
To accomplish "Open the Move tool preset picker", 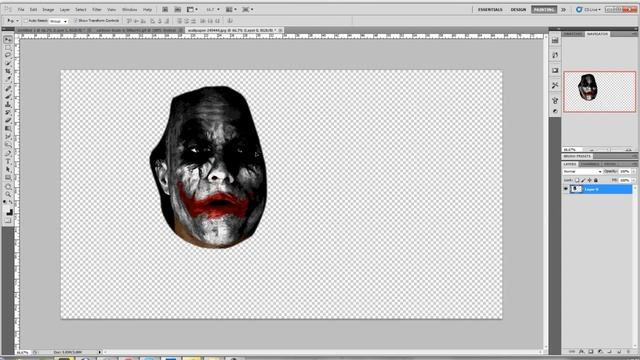I will click(13, 20).
